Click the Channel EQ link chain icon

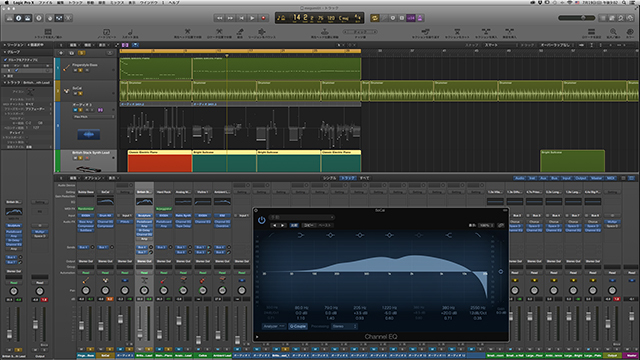pyautogui.click(x=501, y=225)
